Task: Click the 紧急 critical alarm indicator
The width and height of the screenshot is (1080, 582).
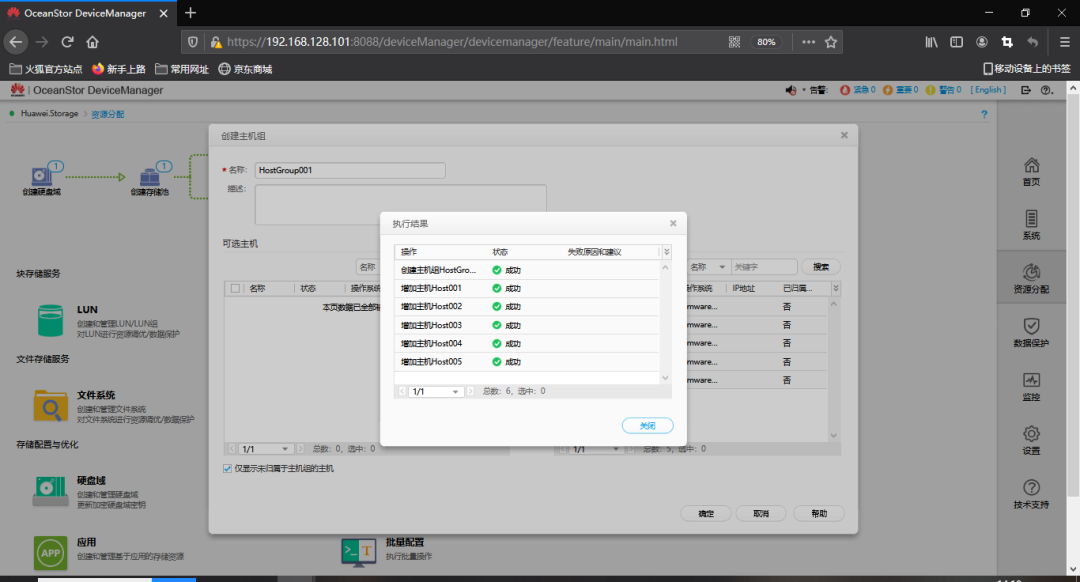Action: (858, 90)
